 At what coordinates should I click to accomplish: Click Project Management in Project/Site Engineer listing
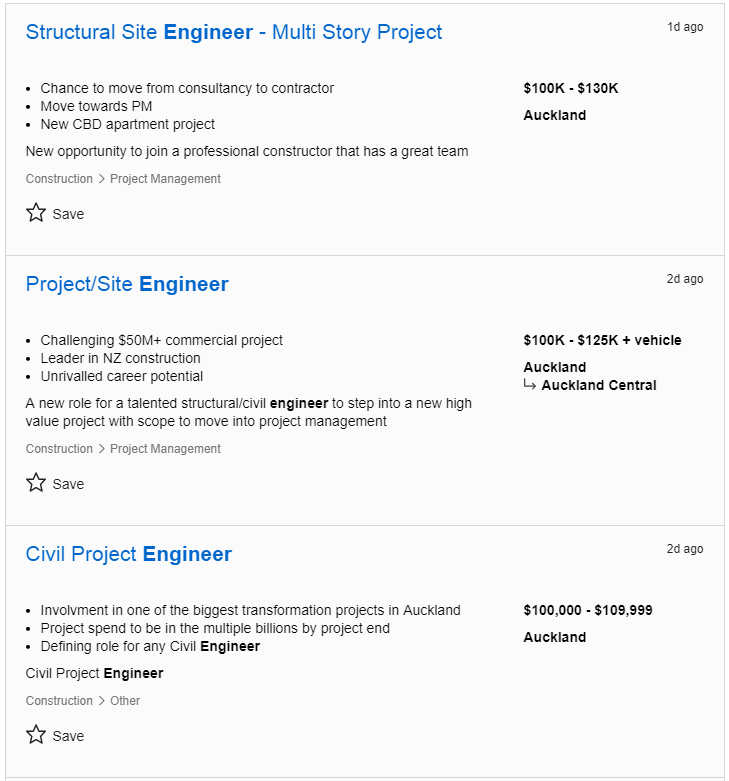(165, 449)
